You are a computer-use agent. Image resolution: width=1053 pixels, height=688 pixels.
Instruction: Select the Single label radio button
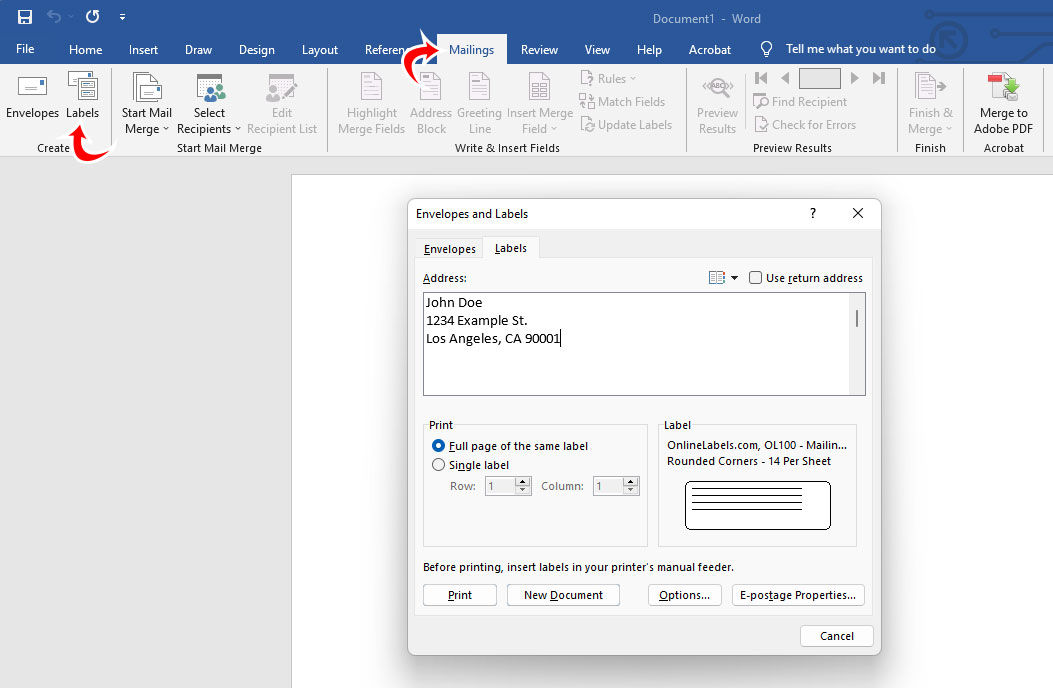click(x=438, y=464)
